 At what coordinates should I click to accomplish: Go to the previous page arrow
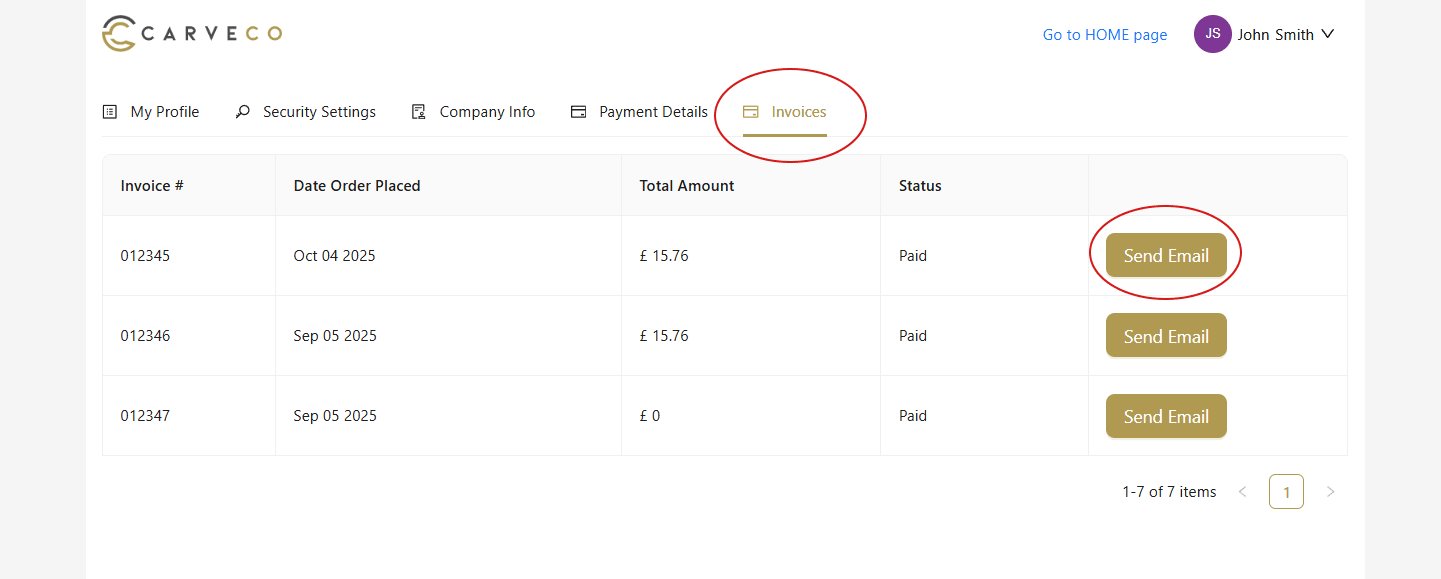1242,492
